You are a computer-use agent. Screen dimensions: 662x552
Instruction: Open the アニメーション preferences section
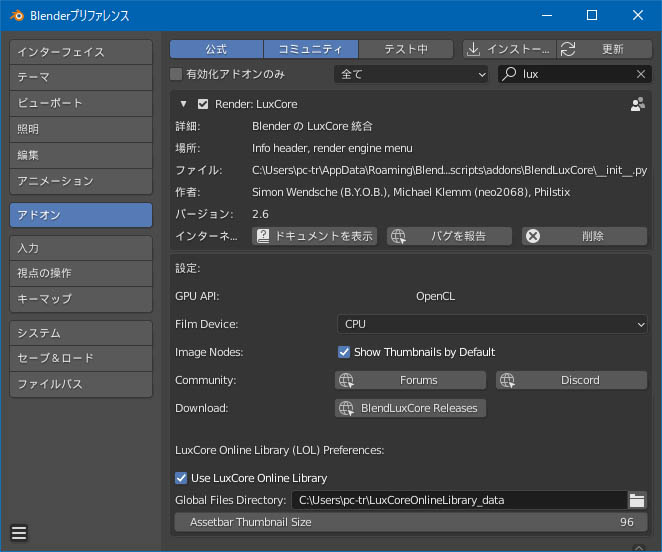tap(81, 182)
